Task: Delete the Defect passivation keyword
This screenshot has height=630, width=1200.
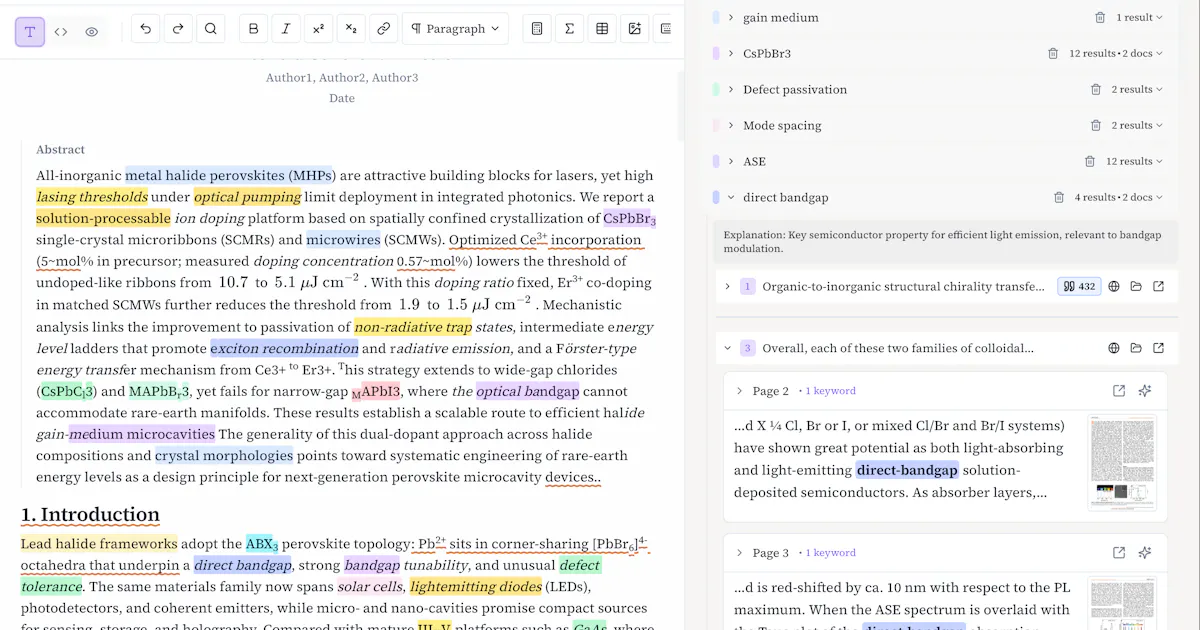Action: pos(1096,89)
